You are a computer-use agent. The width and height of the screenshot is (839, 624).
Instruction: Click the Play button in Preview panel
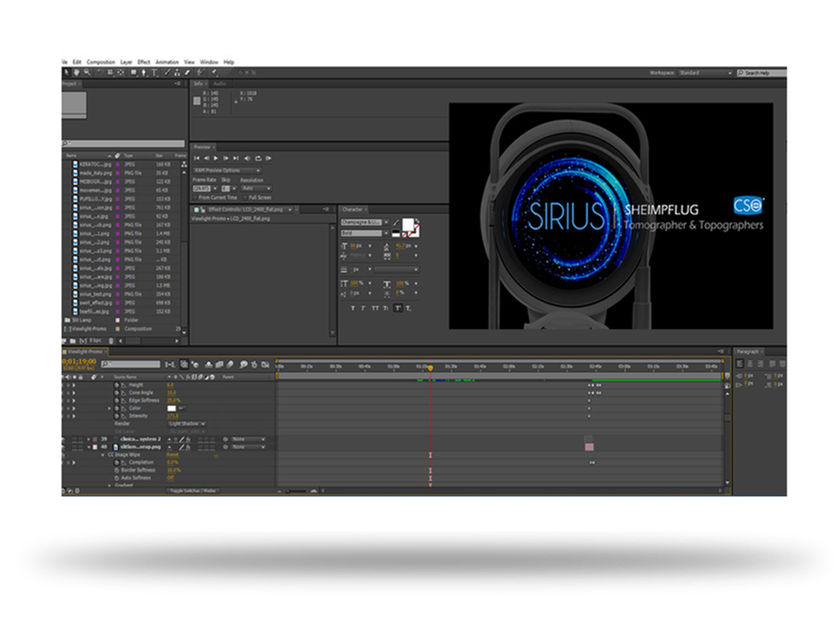coord(216,158)
